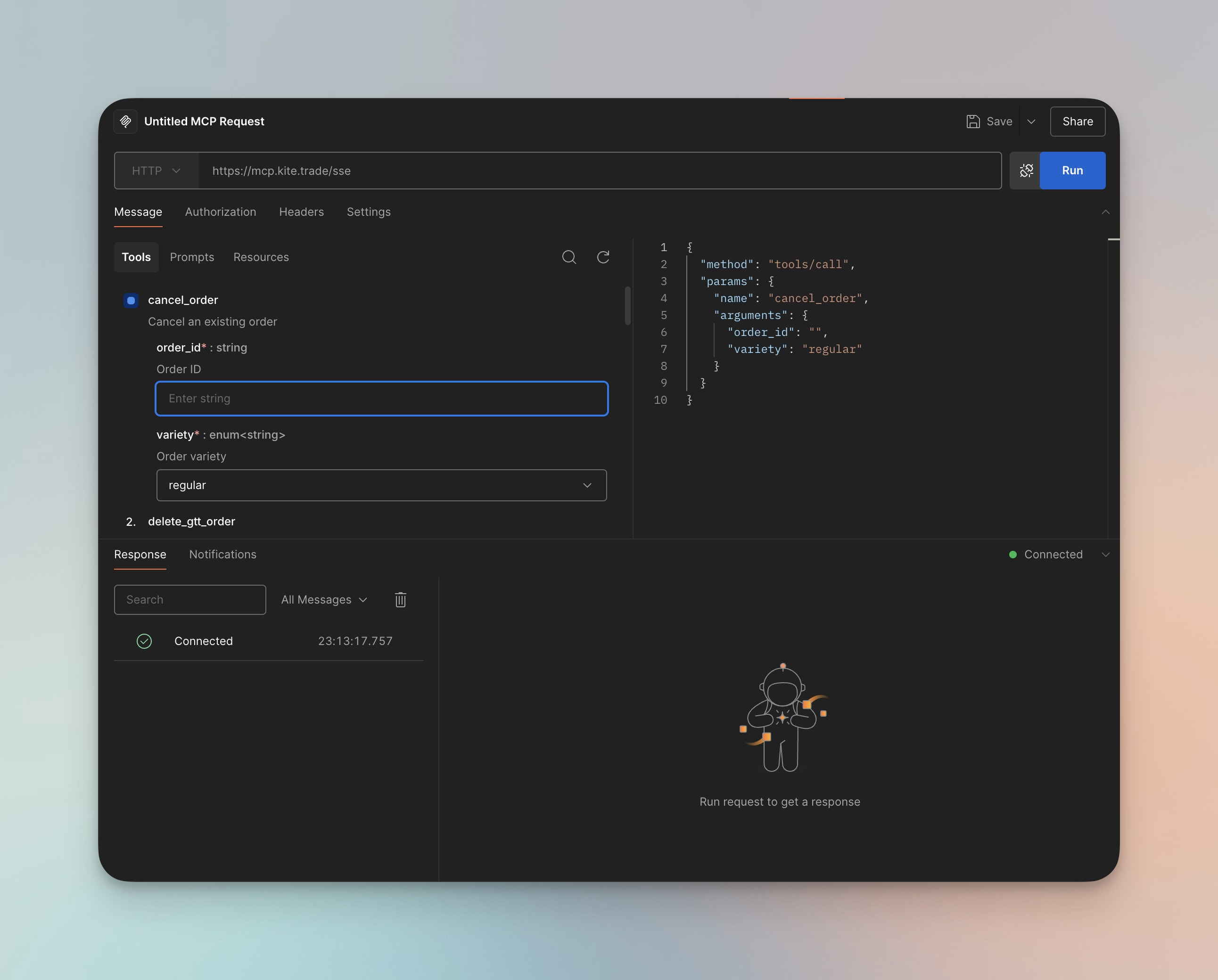1218x980 pixels.
Task: Click the disconnect plug icon next to Run
Action: pyautogui.click(x=1026, y=171)
